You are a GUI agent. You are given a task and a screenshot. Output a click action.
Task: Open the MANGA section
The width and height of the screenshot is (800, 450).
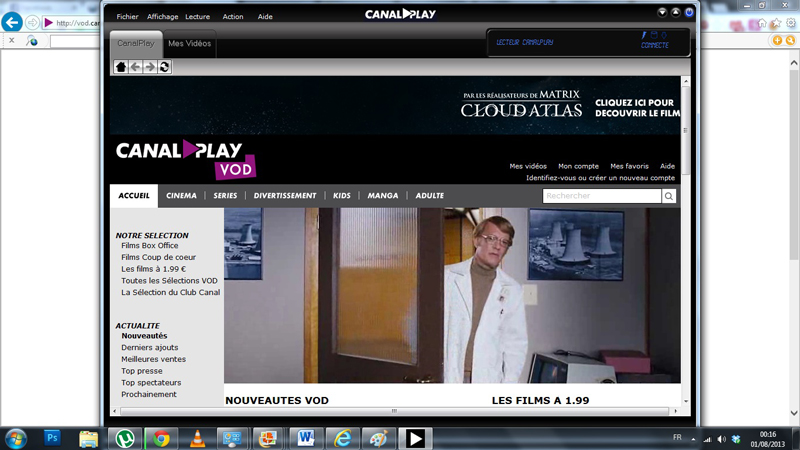pos(383,196)
